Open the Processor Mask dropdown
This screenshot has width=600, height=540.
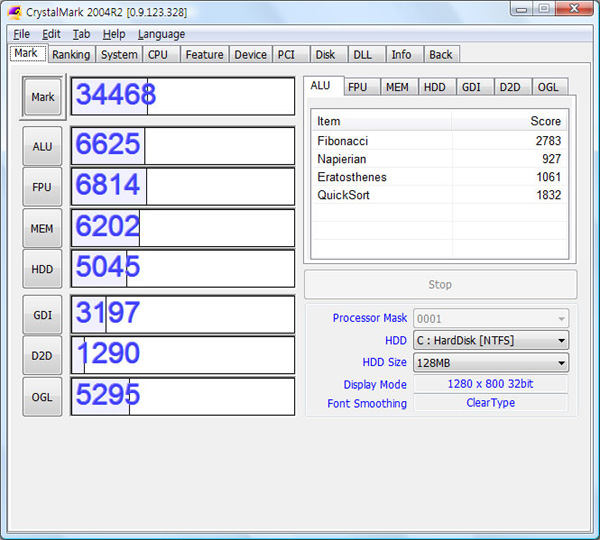coord(491,318)
